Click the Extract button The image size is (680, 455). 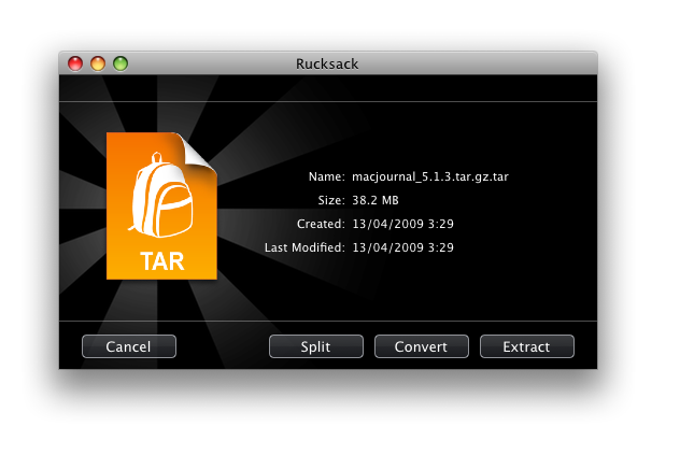pos(527,347)
